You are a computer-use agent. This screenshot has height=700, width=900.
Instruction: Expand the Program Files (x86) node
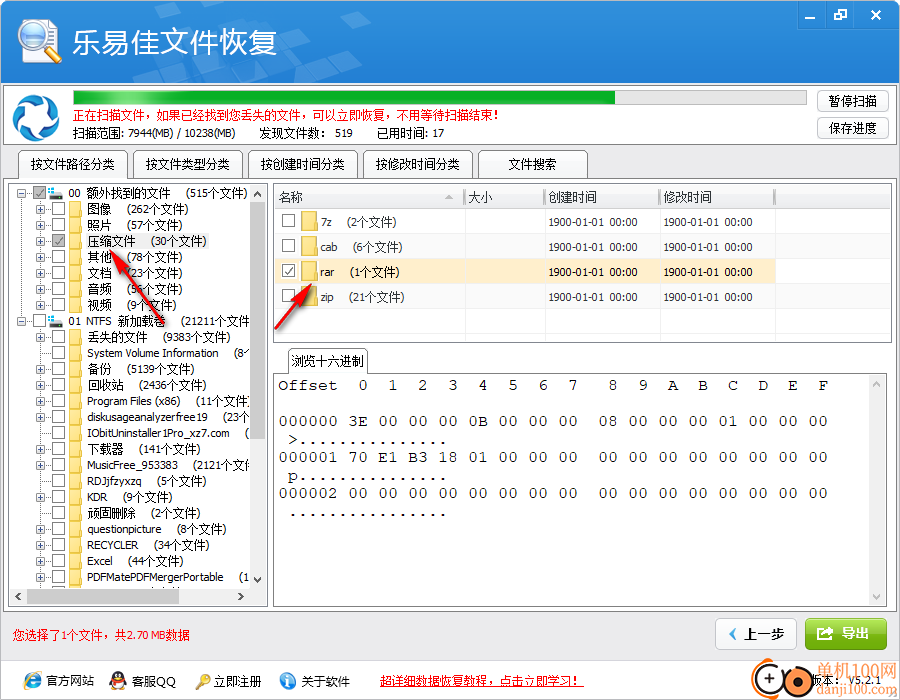(x=40, y=402)
